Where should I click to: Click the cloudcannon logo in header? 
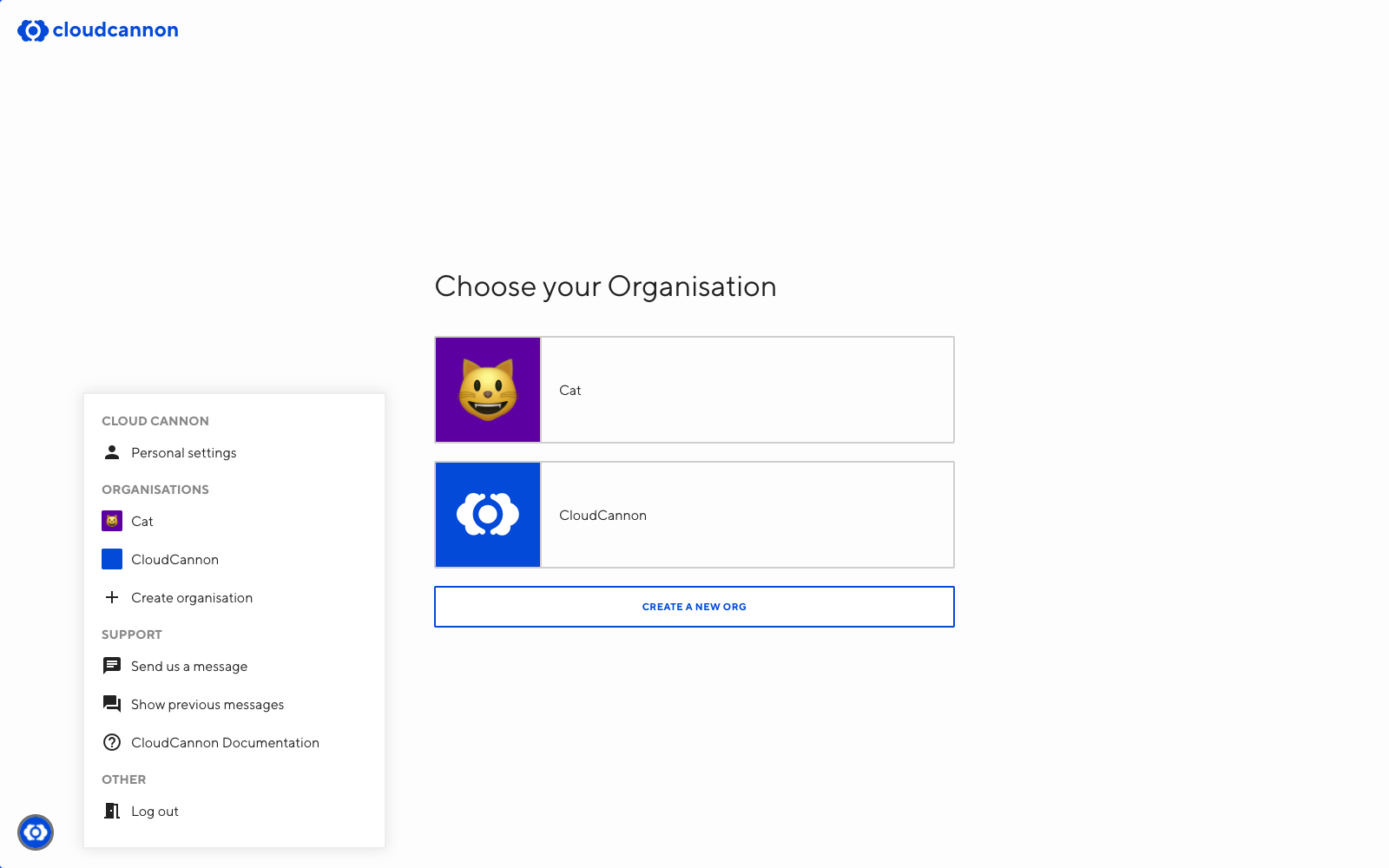pos(98,30)
